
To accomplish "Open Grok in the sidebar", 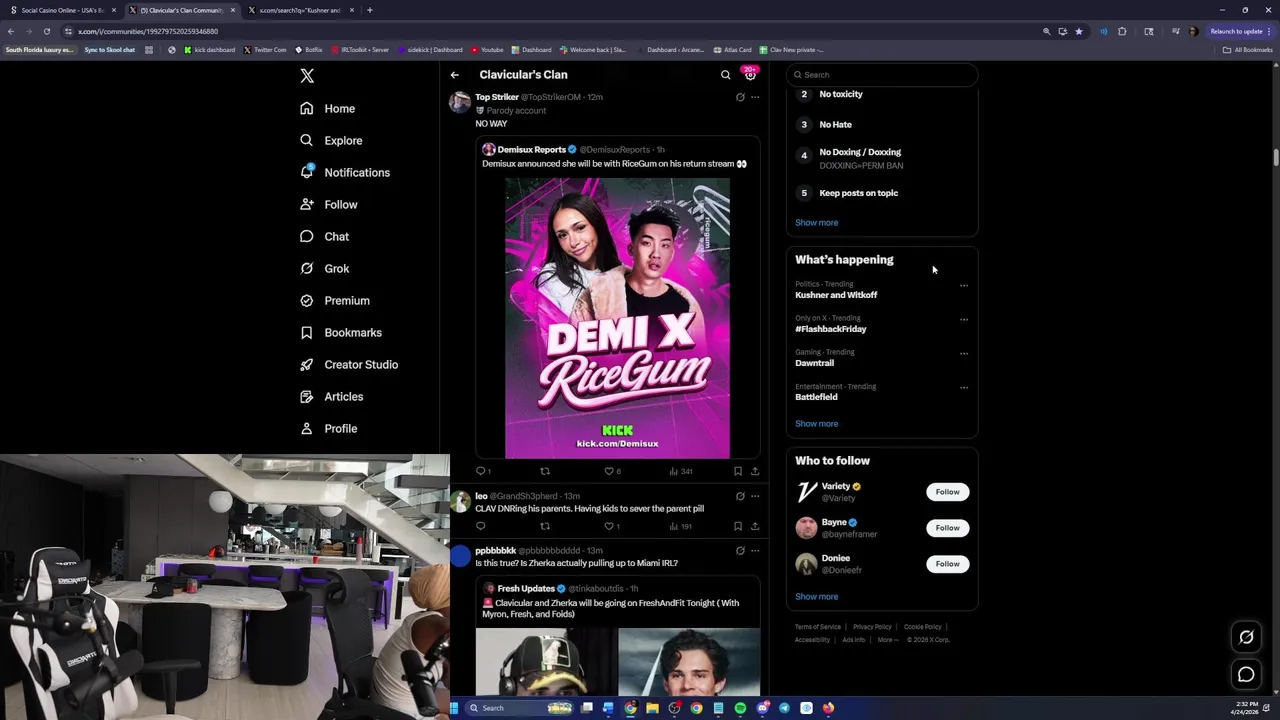I will pos(324,268).
